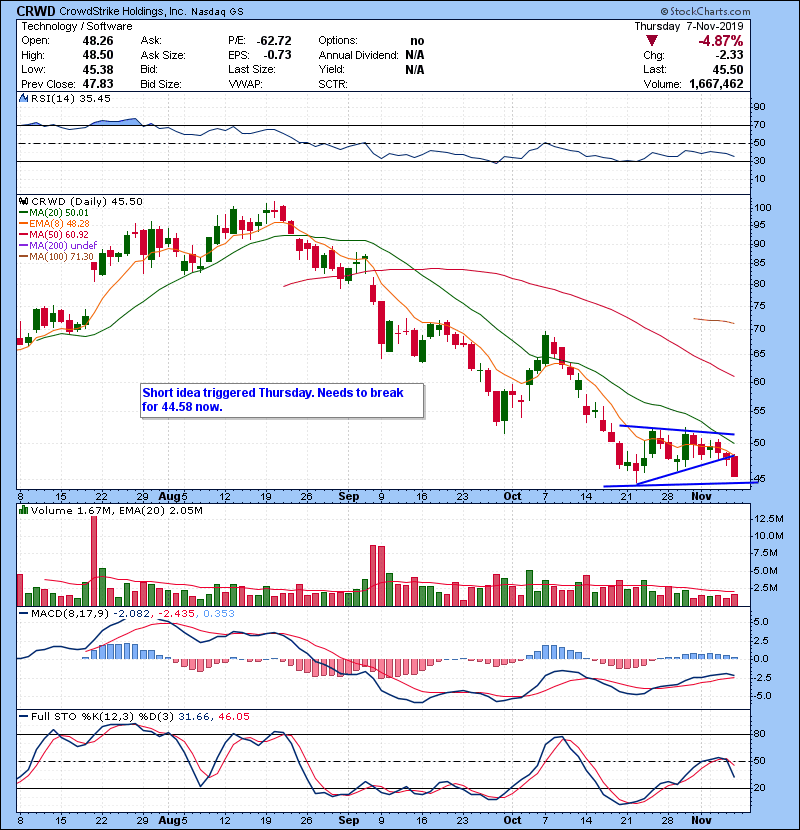The width and height of the screenshot is (800, 830).
Task: Click the Annual Dividend label
Action: point(358,55)
